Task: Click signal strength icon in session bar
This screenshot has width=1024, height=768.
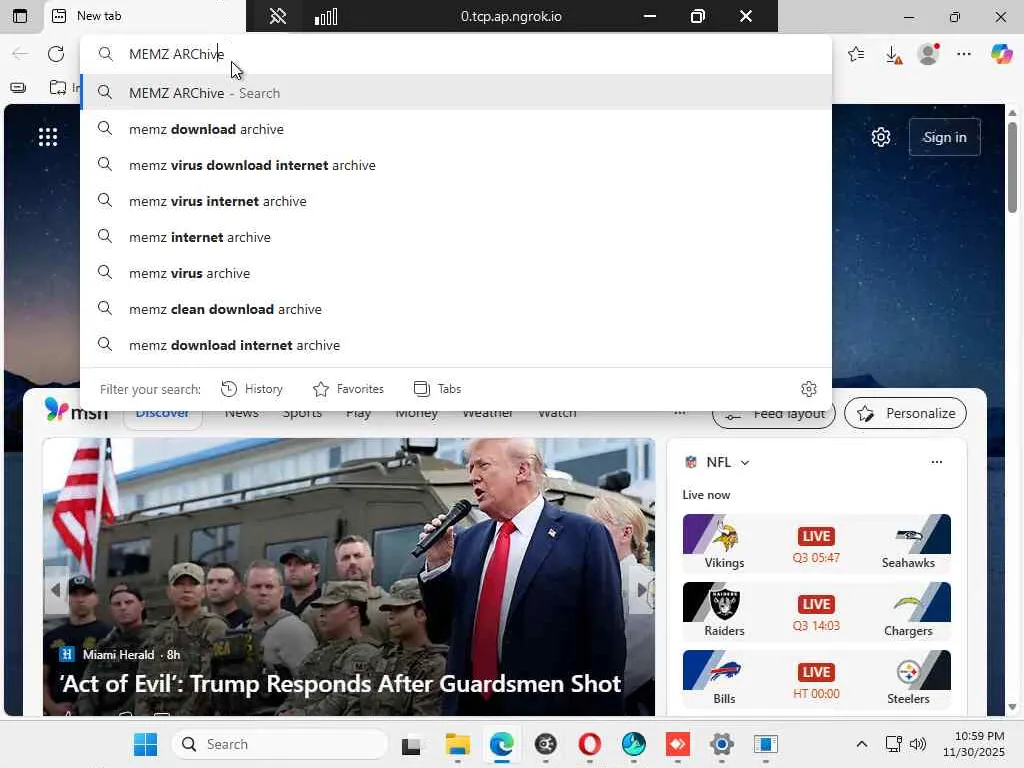Action: tap(326, 16)
